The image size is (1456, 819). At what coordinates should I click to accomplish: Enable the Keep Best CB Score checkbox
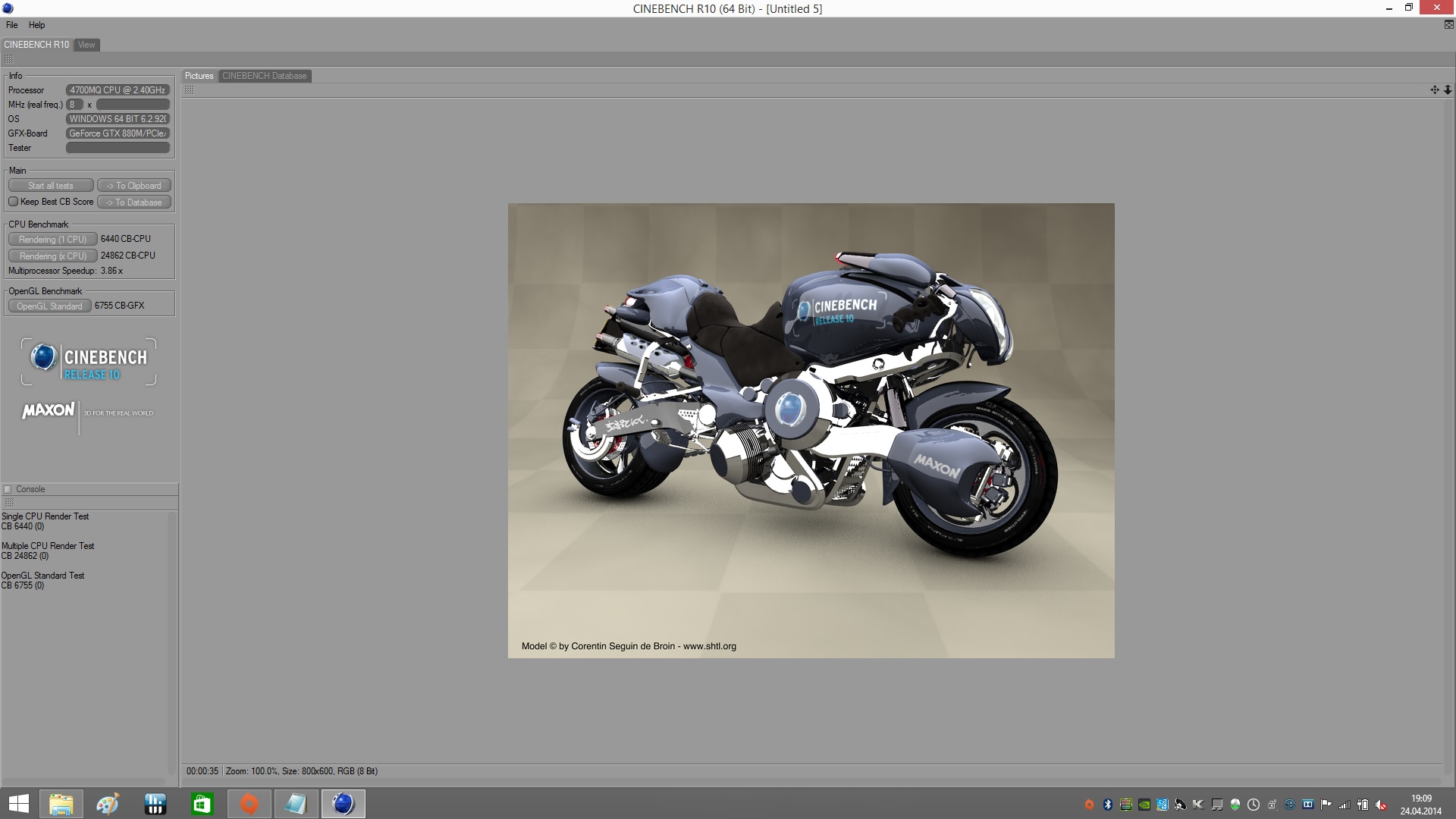[x=14, y=202]
